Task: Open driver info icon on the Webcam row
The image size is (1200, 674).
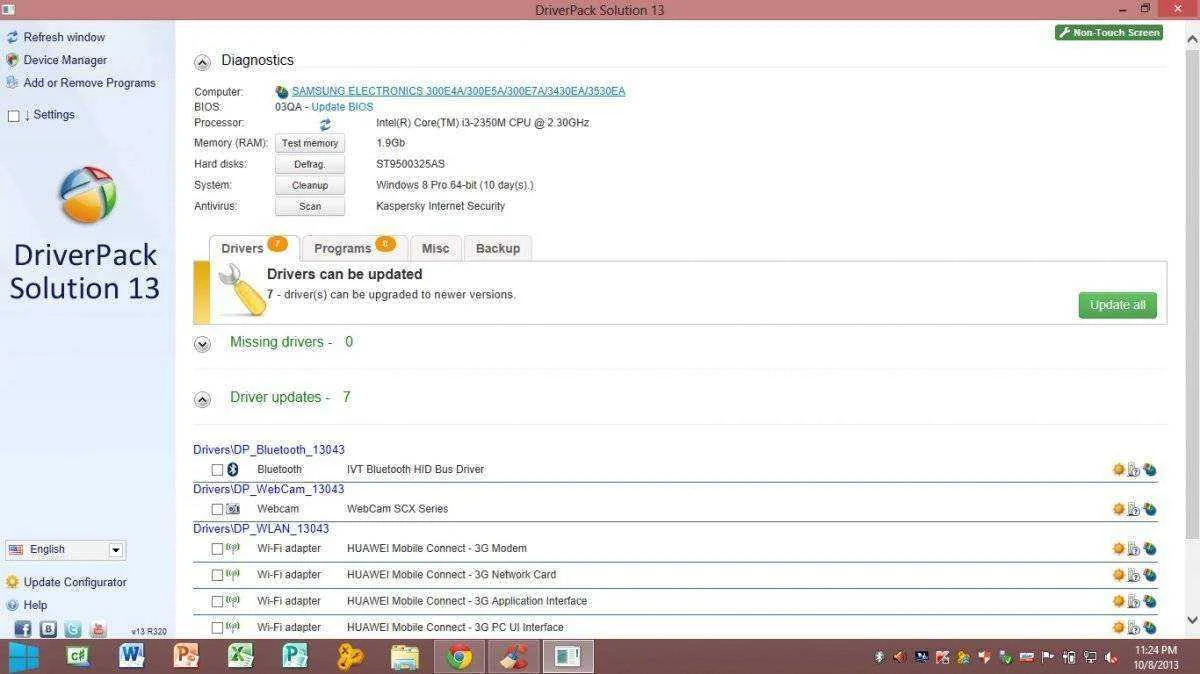Action: pos(1134,509)
